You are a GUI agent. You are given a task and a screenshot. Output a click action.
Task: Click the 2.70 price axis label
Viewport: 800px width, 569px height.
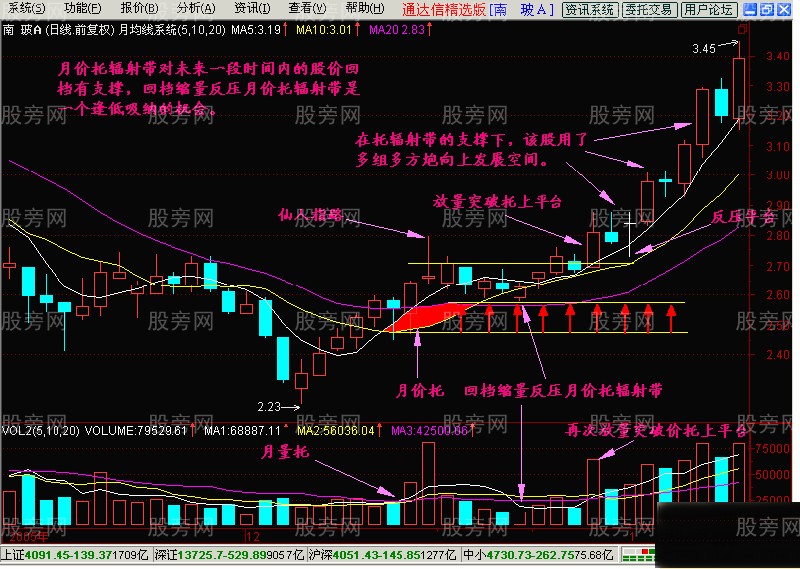778,266
